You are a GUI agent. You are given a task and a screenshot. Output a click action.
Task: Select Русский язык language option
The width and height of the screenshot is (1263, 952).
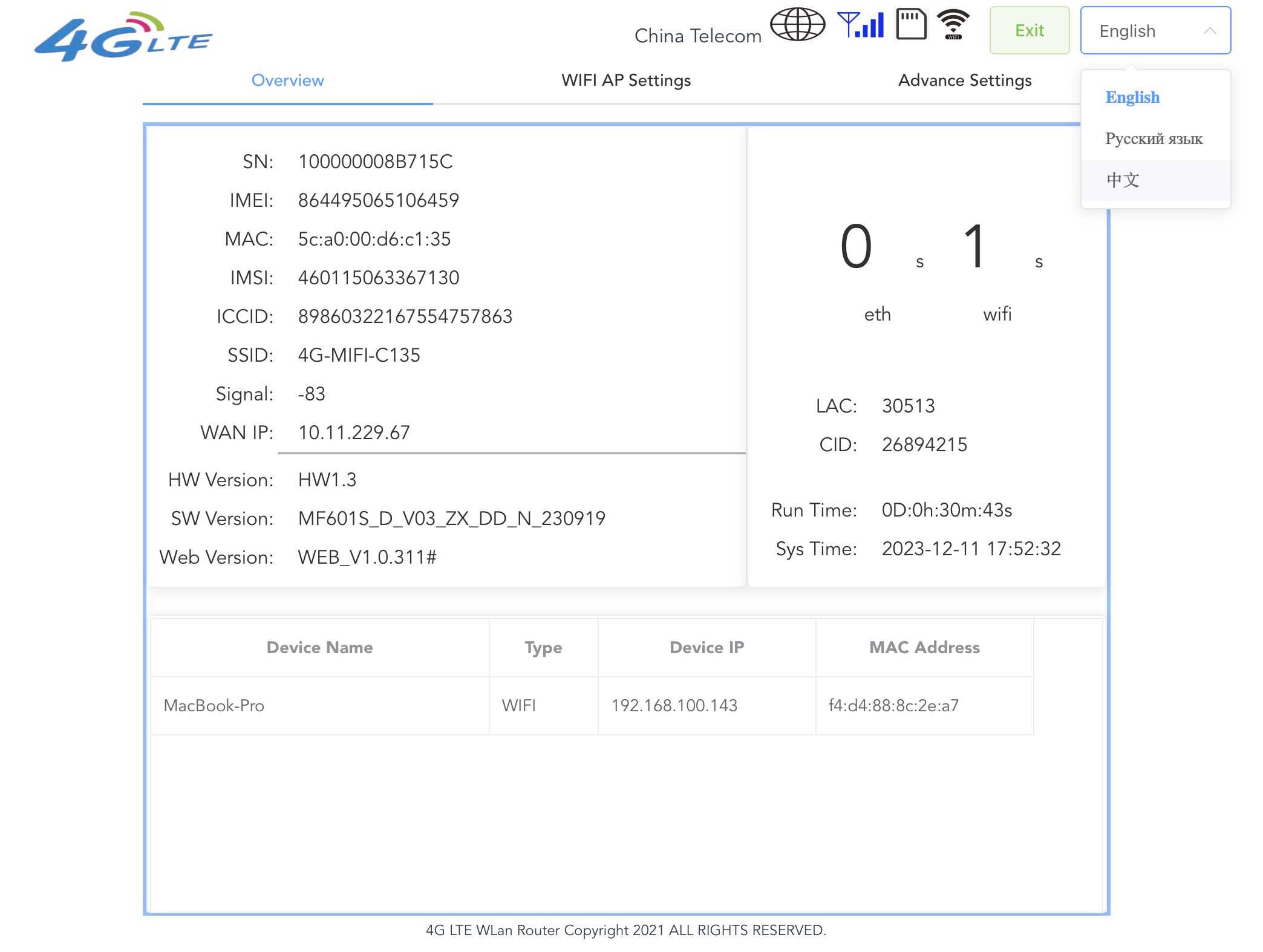(1154, 139)
